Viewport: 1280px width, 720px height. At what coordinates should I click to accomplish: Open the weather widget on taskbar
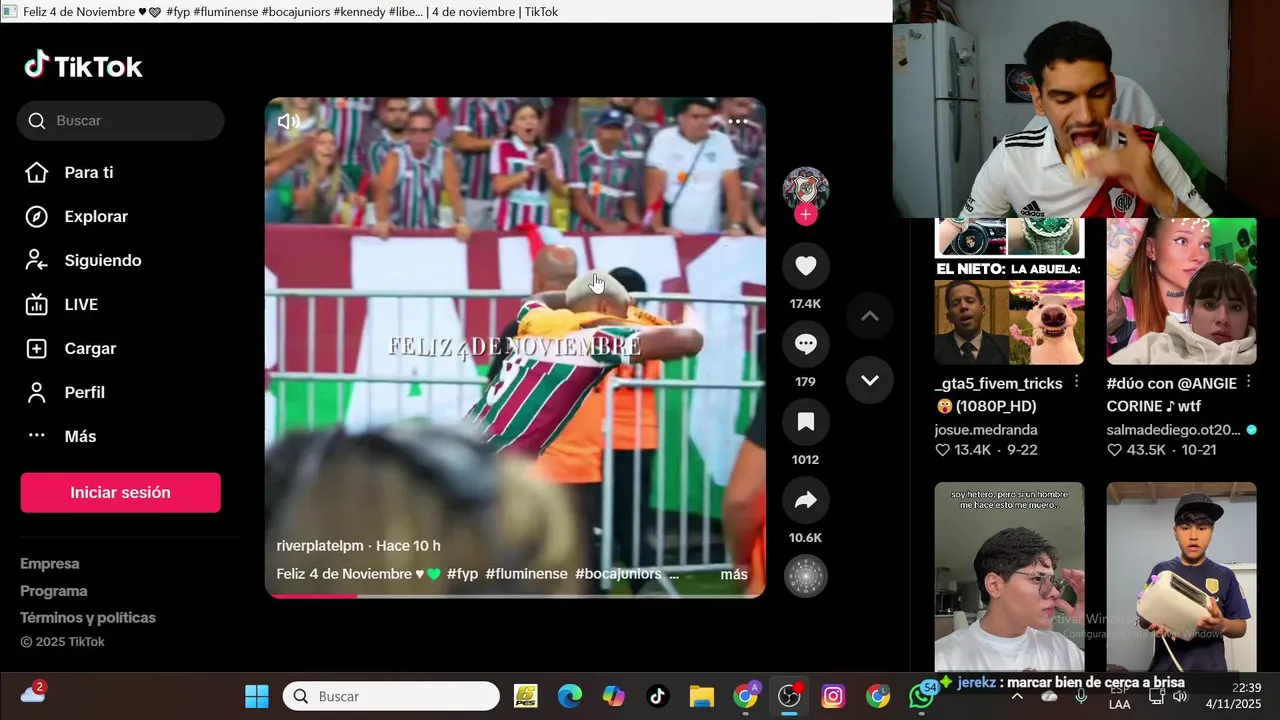(33, 693)
